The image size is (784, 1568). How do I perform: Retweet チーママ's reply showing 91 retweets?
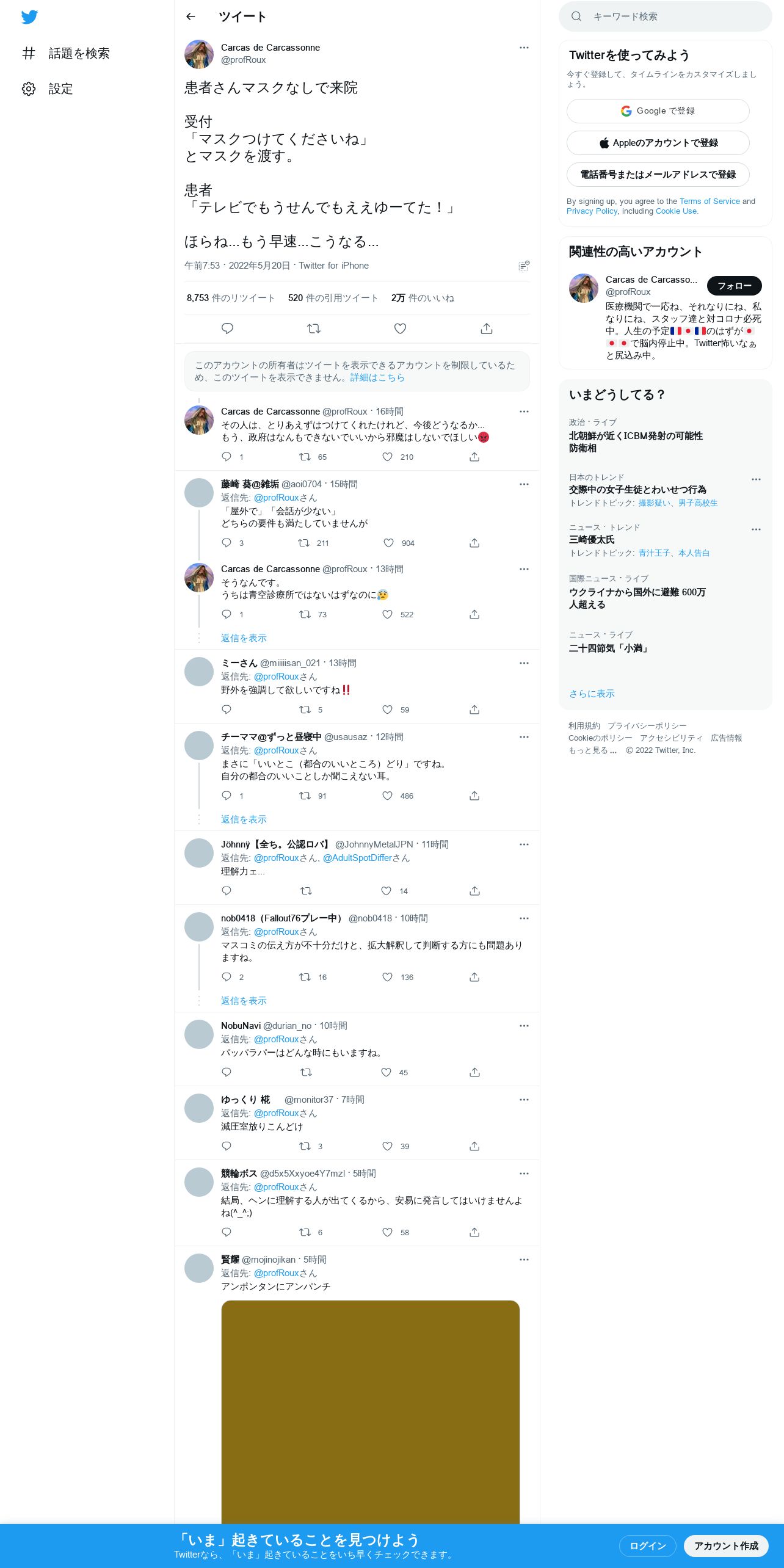point(305,796)
